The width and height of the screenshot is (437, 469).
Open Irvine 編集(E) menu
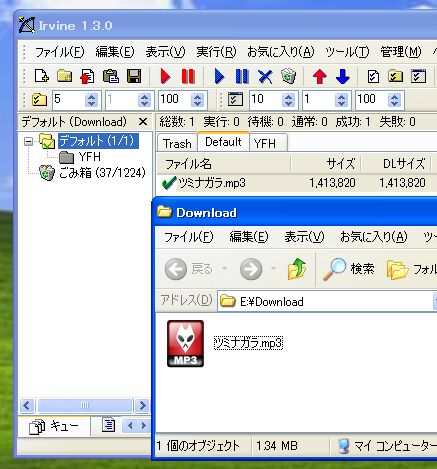pos(115,52)
